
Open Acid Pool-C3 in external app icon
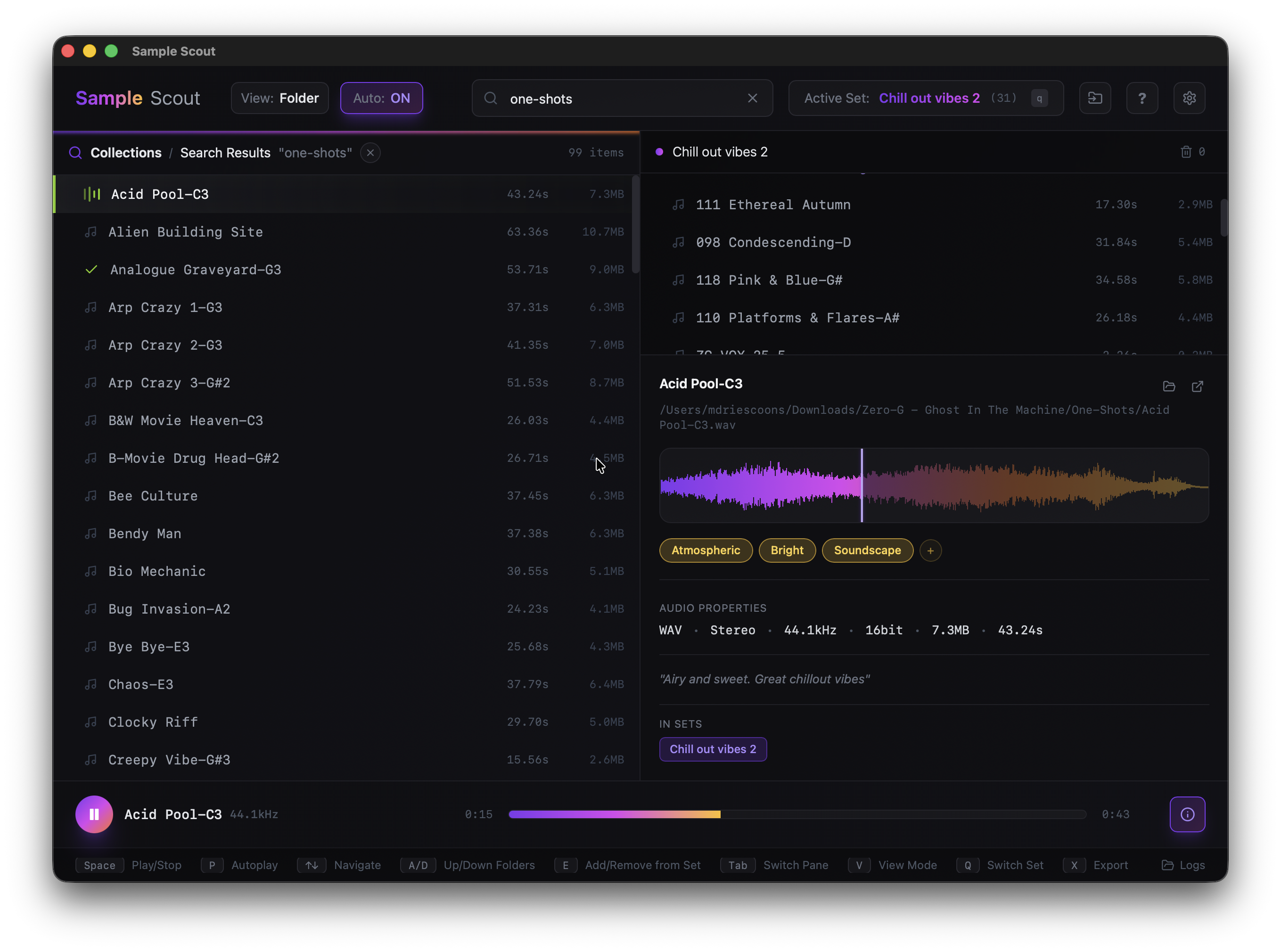click(x=1197, y=386)
